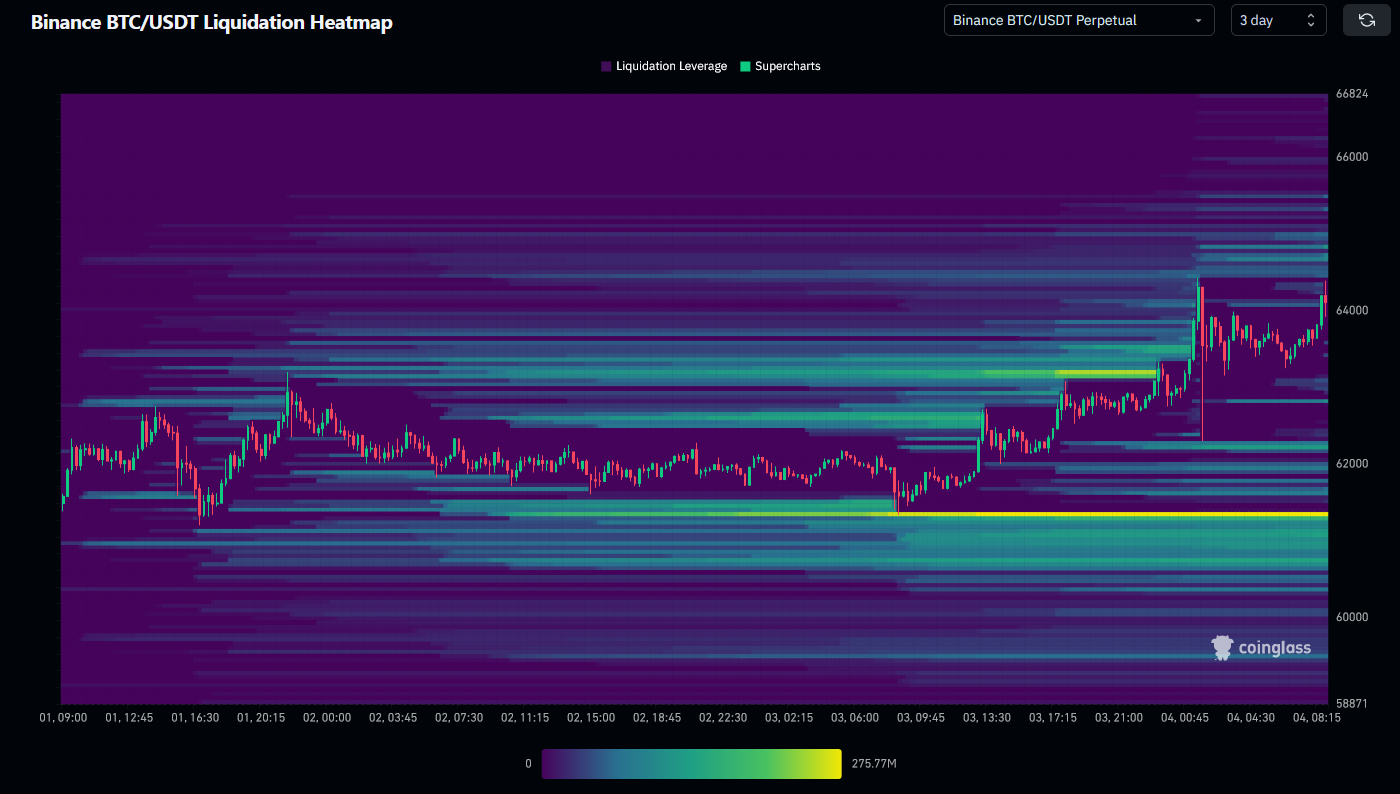Click the purple Liquidation Leverage legend square
This screenshot has width=1400, height=794.
point(606,66)
